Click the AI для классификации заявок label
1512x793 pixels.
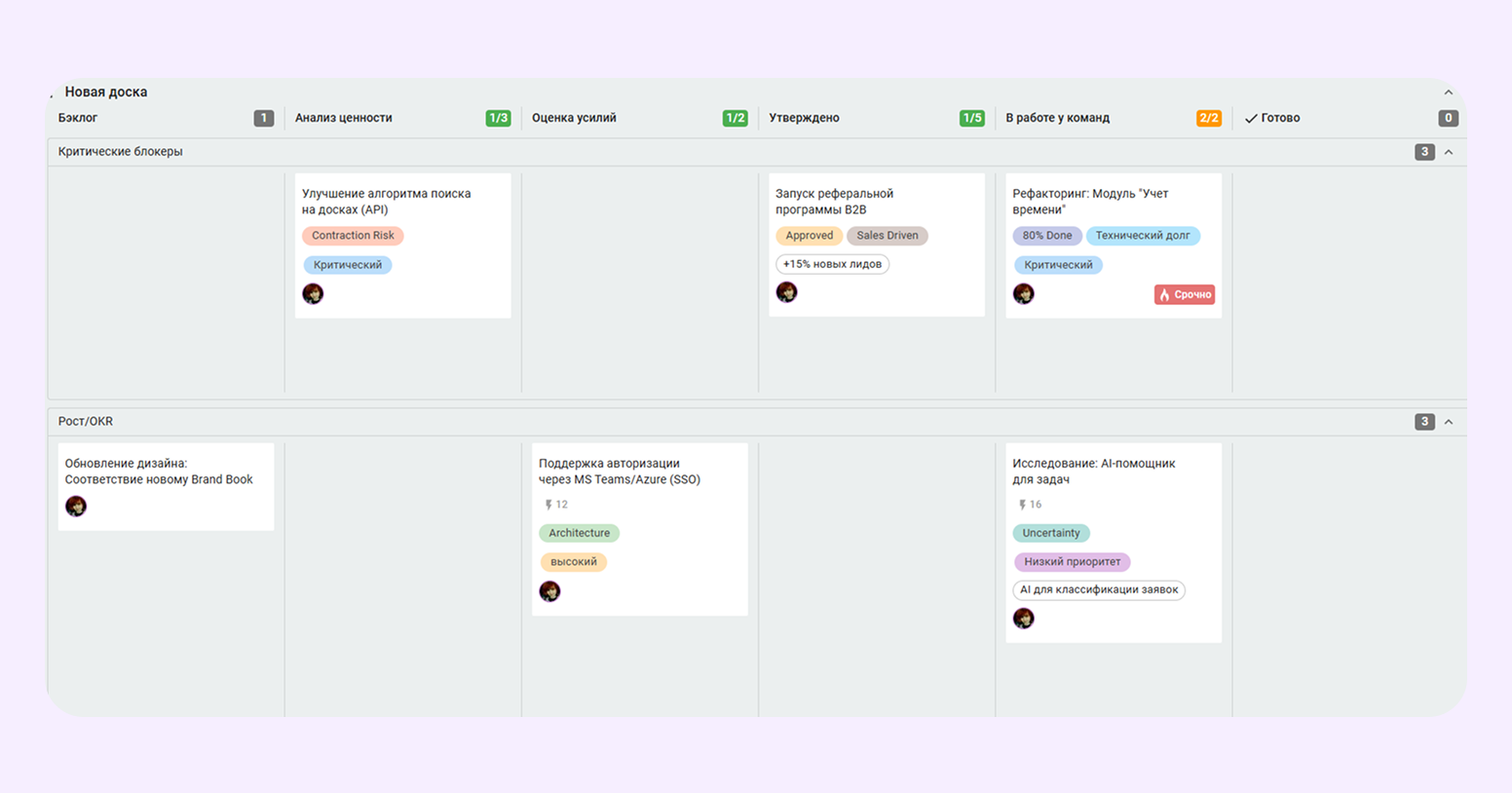click(1099, 589)
